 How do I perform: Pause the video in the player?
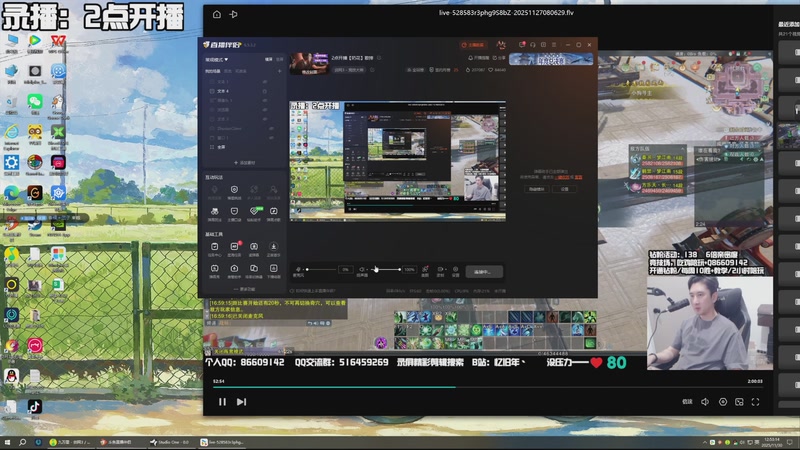(222, 402)
